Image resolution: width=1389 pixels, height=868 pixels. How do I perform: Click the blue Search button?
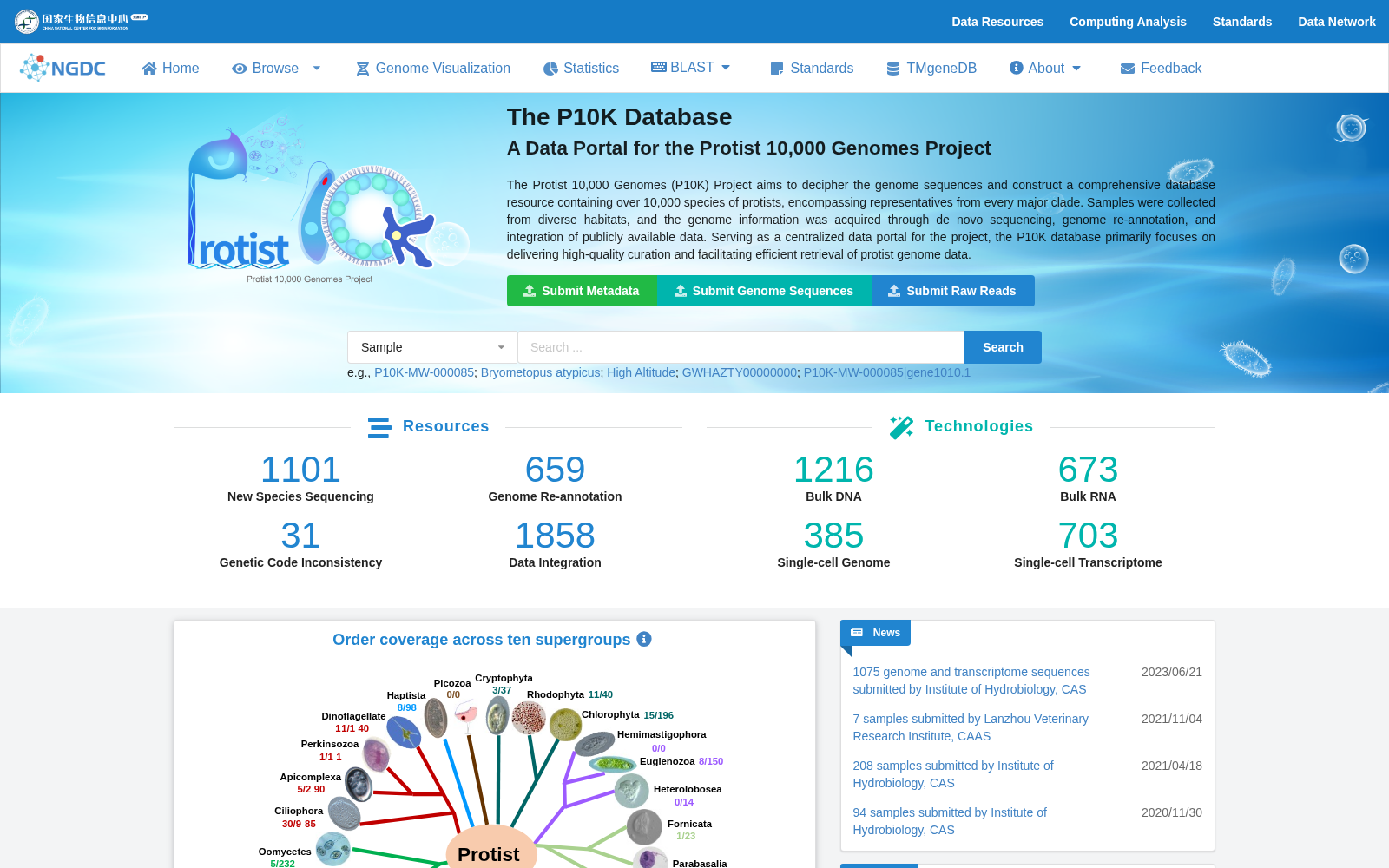point(1003,347)
